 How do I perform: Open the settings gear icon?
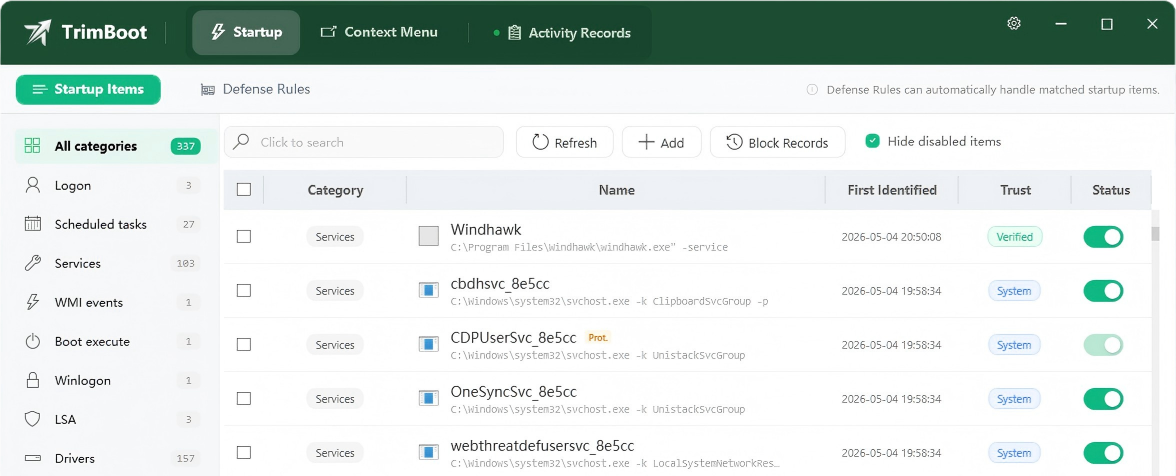tap(1014, 23)
